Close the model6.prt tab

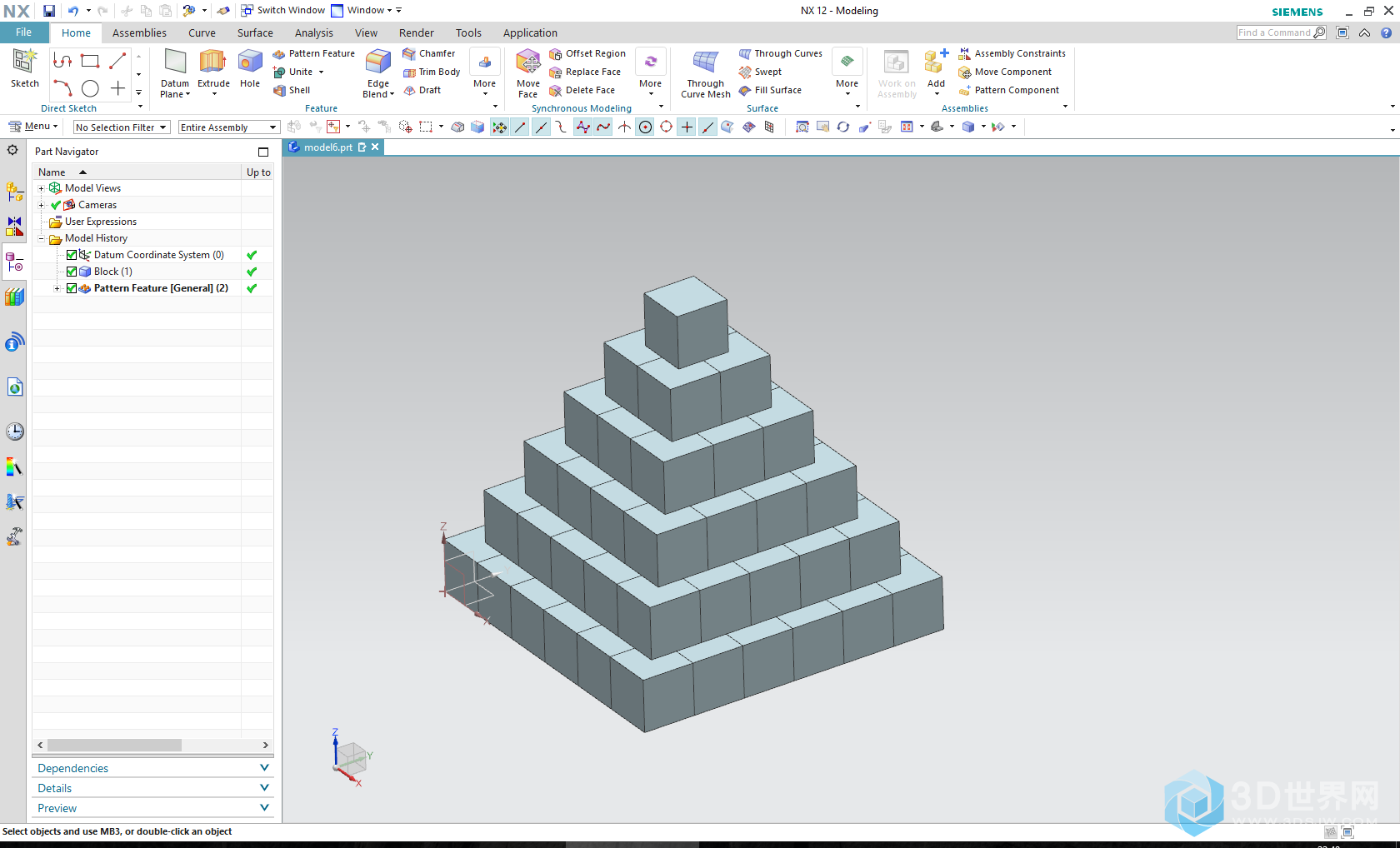375,147
